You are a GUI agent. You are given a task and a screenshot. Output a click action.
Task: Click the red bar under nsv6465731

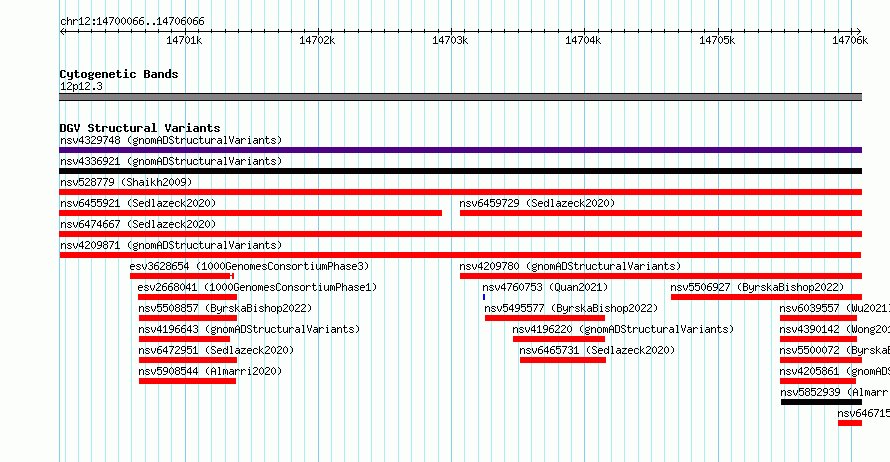(x=562, y=360)
